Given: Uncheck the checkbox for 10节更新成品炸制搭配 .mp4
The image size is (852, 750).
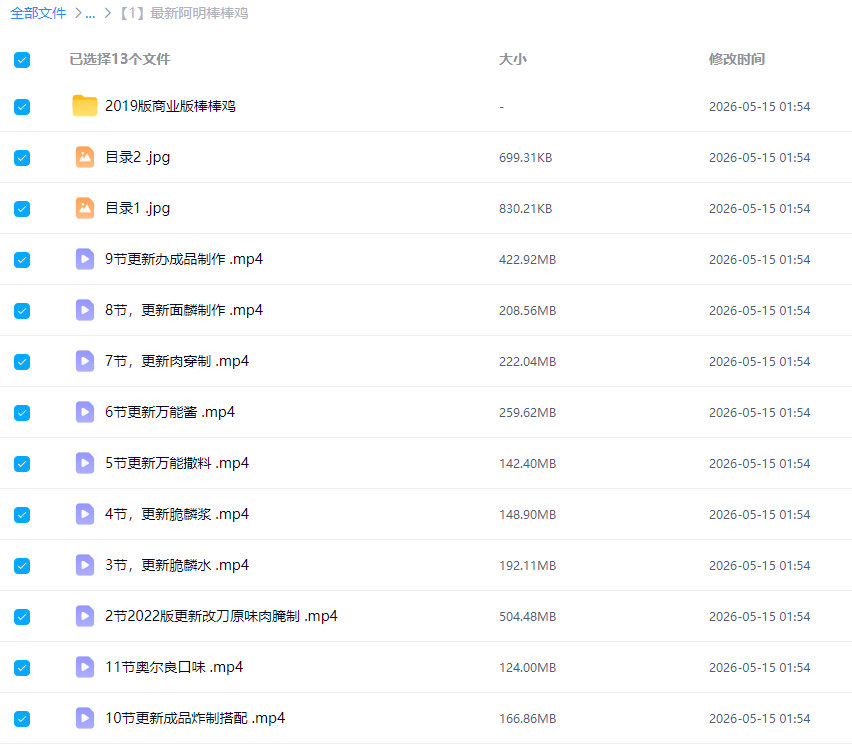Looking at the screenshot, I should [x=22, y=719].
